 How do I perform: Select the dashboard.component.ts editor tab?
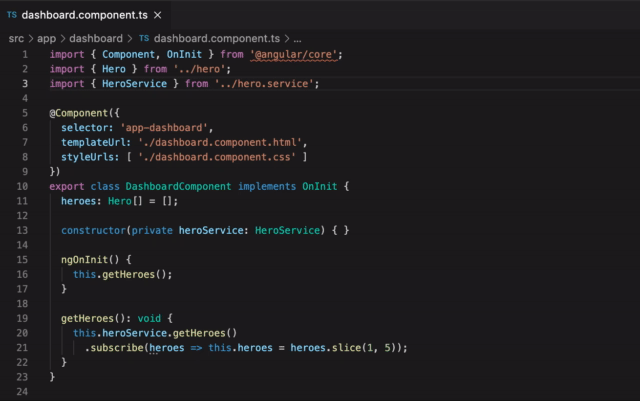[x=84, y=15]
